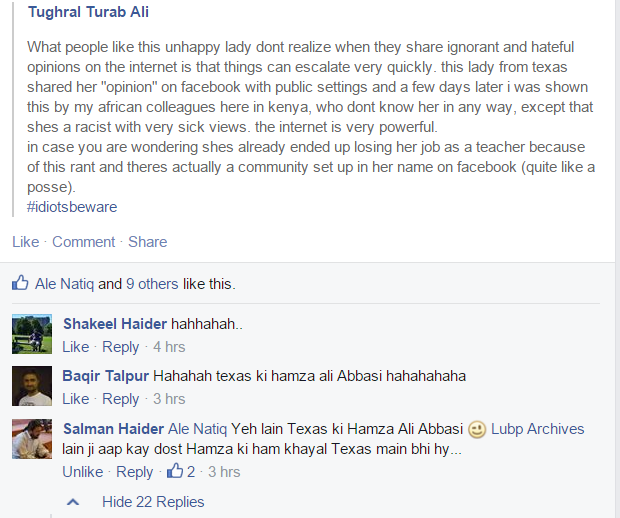Like Shakeel Haider's comment
620x518 pixels.
coord(76,347)
